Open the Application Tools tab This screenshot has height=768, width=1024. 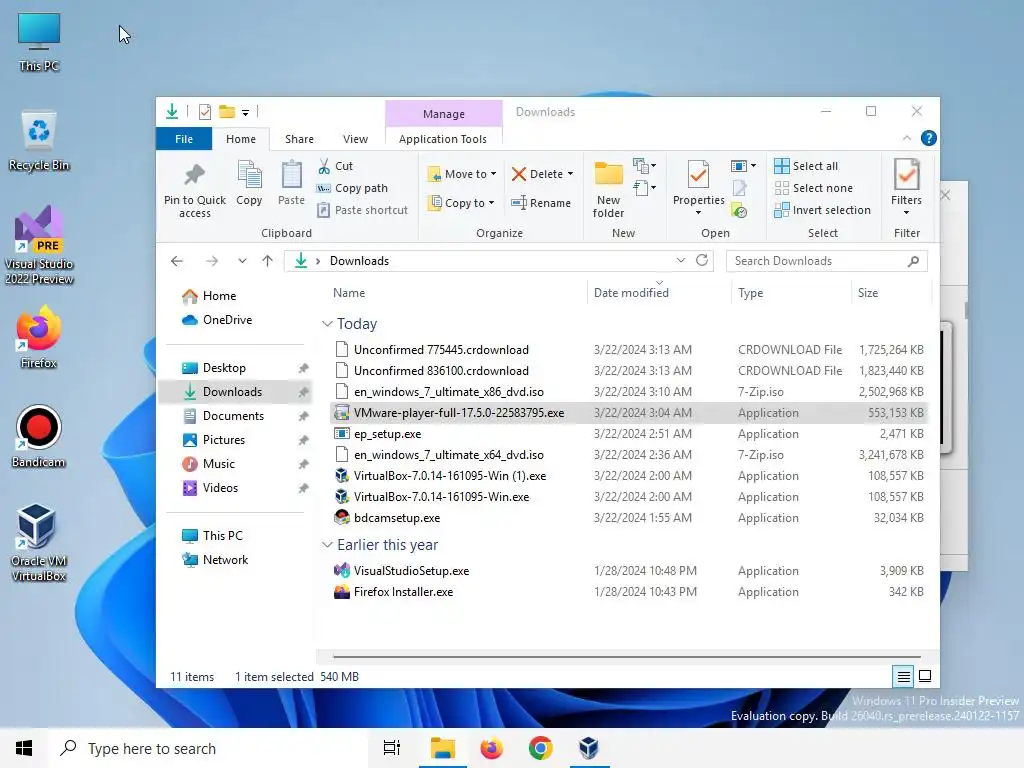click(443, 139)
